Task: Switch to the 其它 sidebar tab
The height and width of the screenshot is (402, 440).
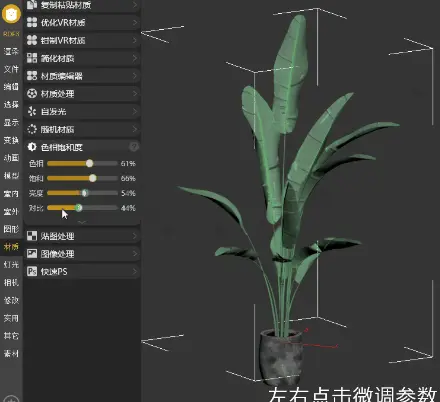Action: pos(11,336)
